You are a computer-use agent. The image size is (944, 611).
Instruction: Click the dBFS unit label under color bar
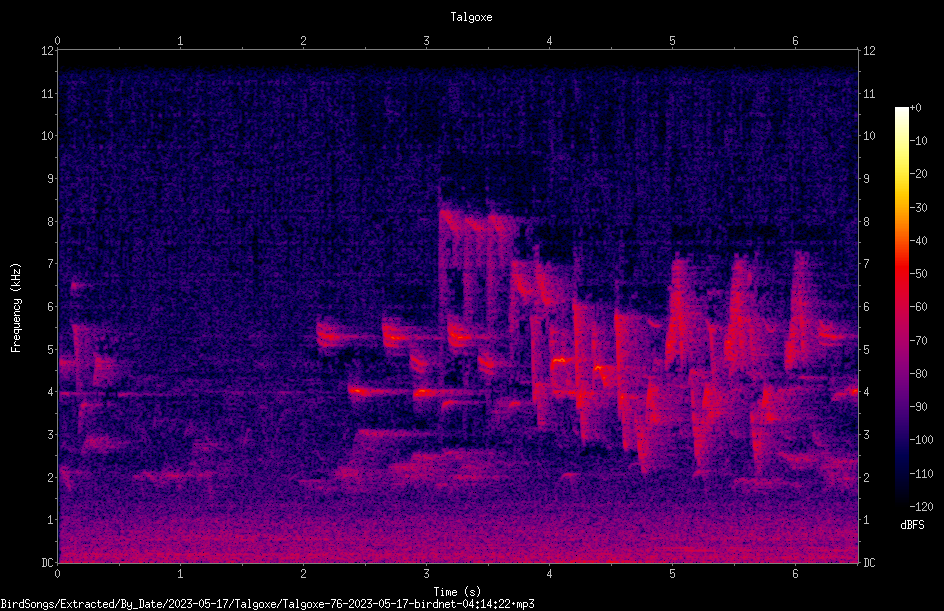click(912, 525)
